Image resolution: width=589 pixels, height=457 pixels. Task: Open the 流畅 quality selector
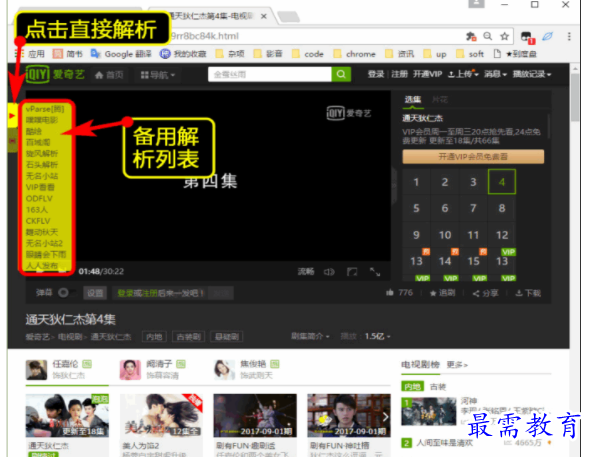point(306,271)
